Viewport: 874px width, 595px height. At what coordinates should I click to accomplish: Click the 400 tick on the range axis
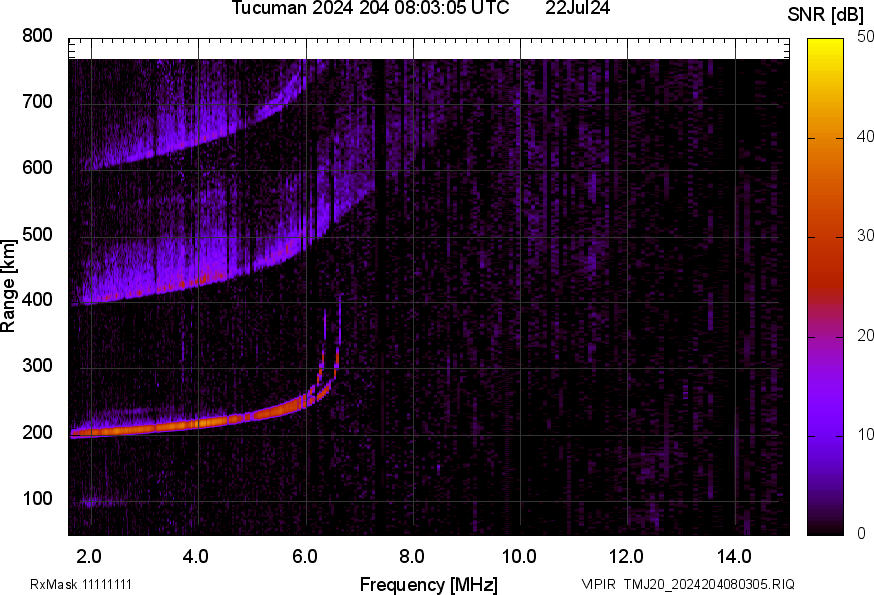[x=36, y=301]
